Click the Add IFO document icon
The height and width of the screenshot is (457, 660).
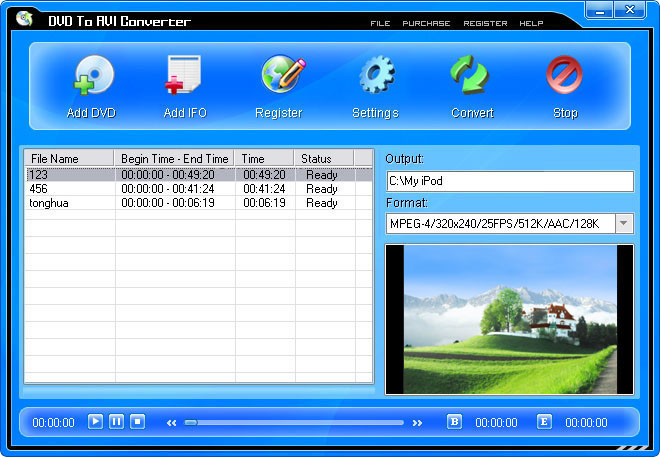pyautogui.click(x=183, y=74)
